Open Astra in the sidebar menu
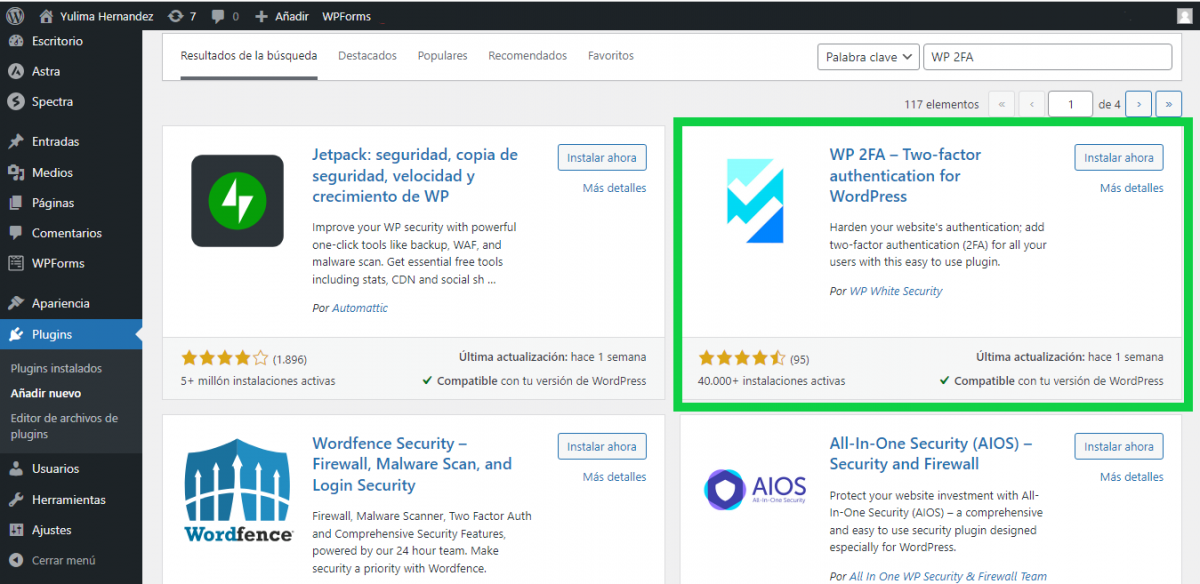Viewport: 1200px width, 584px height. coord(45,72)
